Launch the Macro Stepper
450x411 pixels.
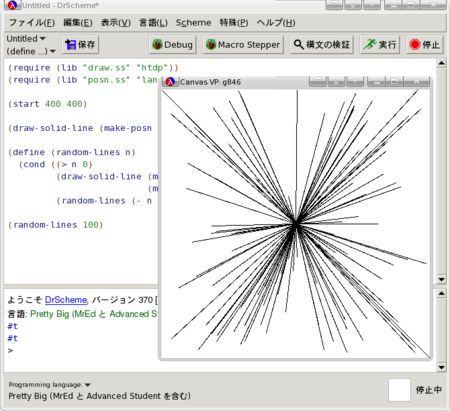click(x=243, y=45)
